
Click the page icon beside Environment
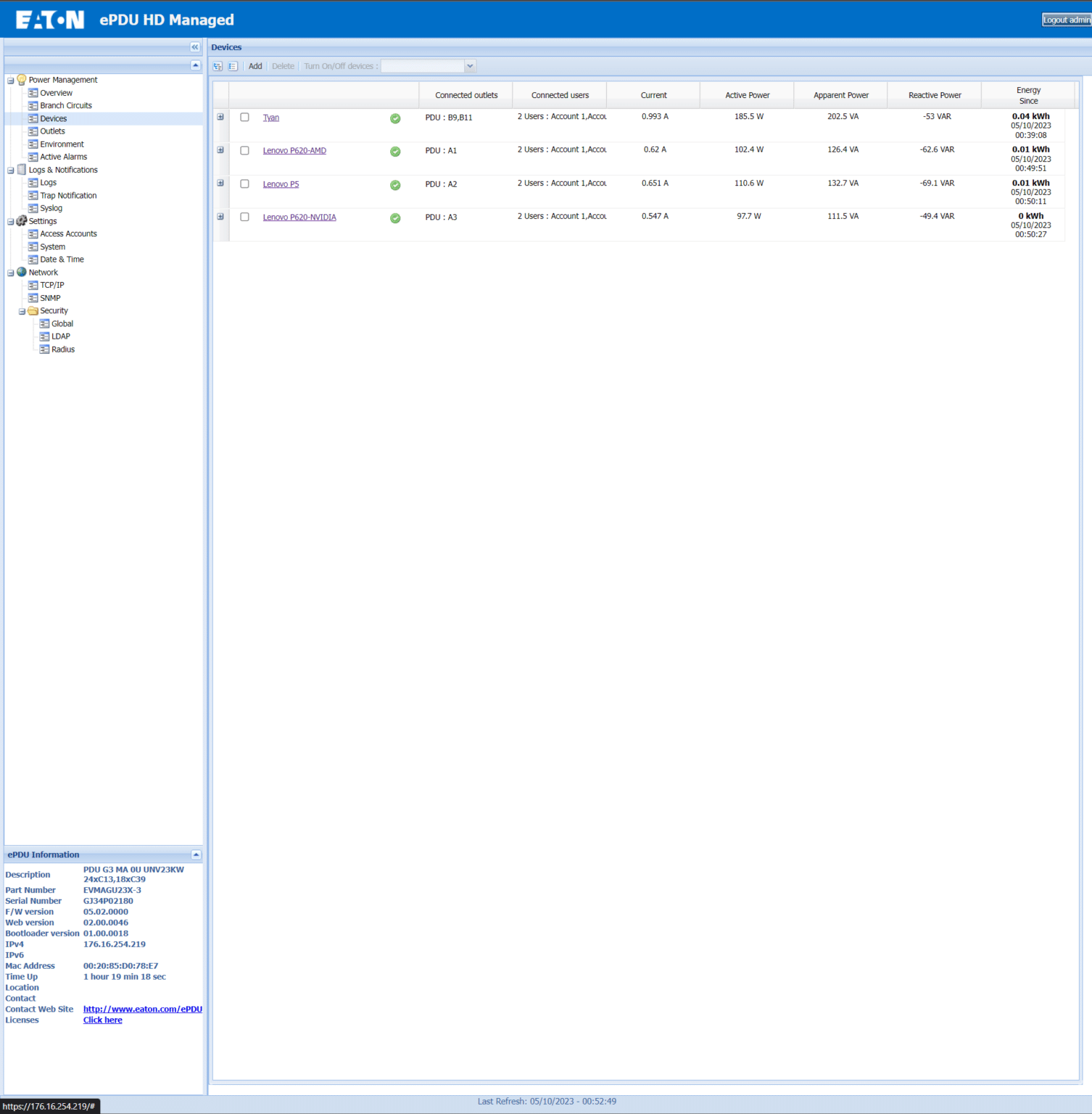tap(33, 144)
